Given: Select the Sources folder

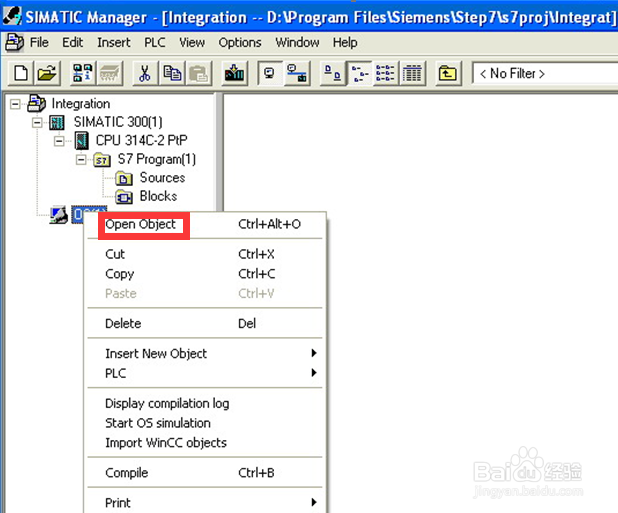Looking at the screenshot, I should tap(162, 178).
